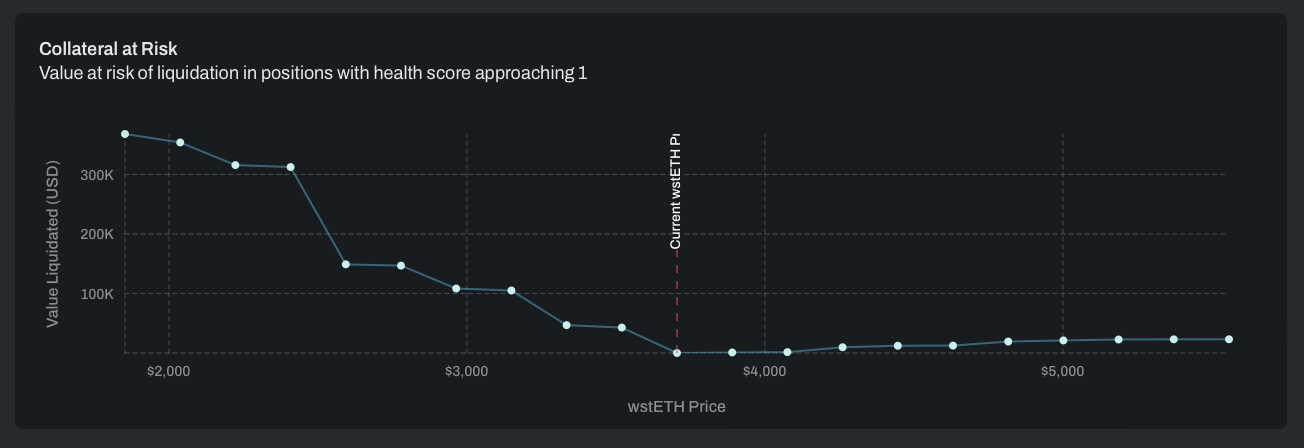The image size is (1304, 448).
Task: Select the data point just left of $3,000 gridline
Action: click(456, 289)
